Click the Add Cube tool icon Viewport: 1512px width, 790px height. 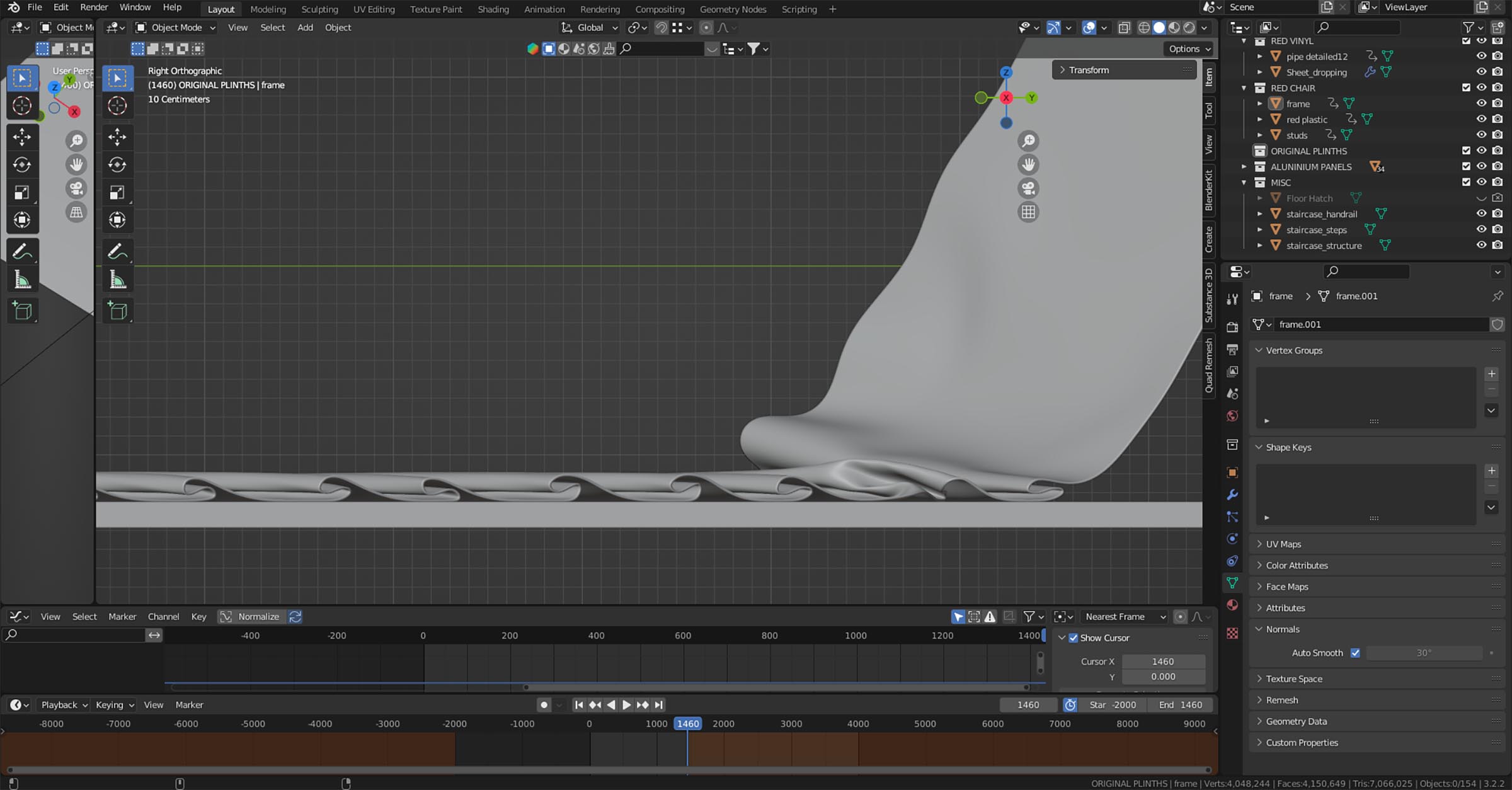click(117, 311)
